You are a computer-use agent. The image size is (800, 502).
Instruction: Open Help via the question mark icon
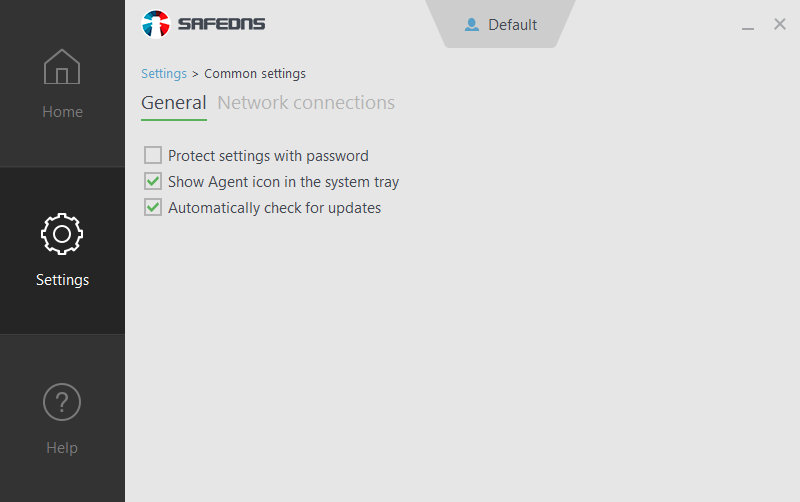click(62, 402)
